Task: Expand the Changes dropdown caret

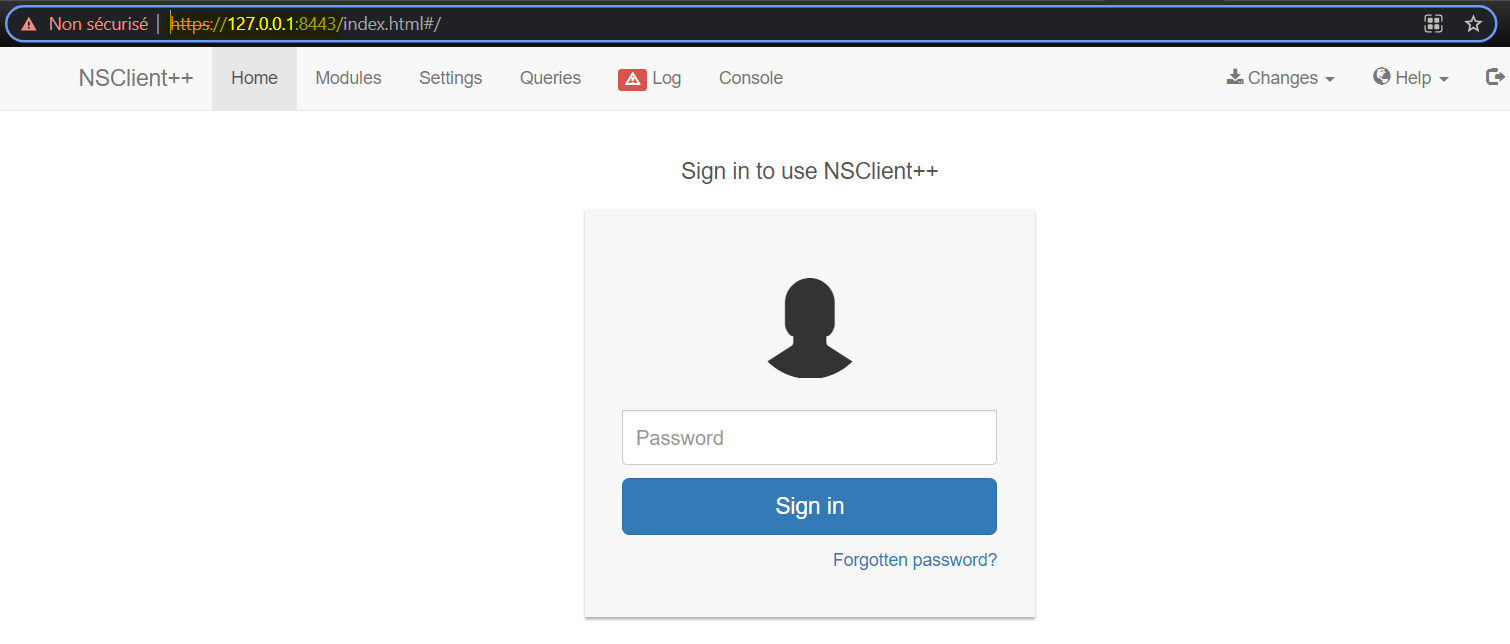Action: click(x=1330, y=80)
